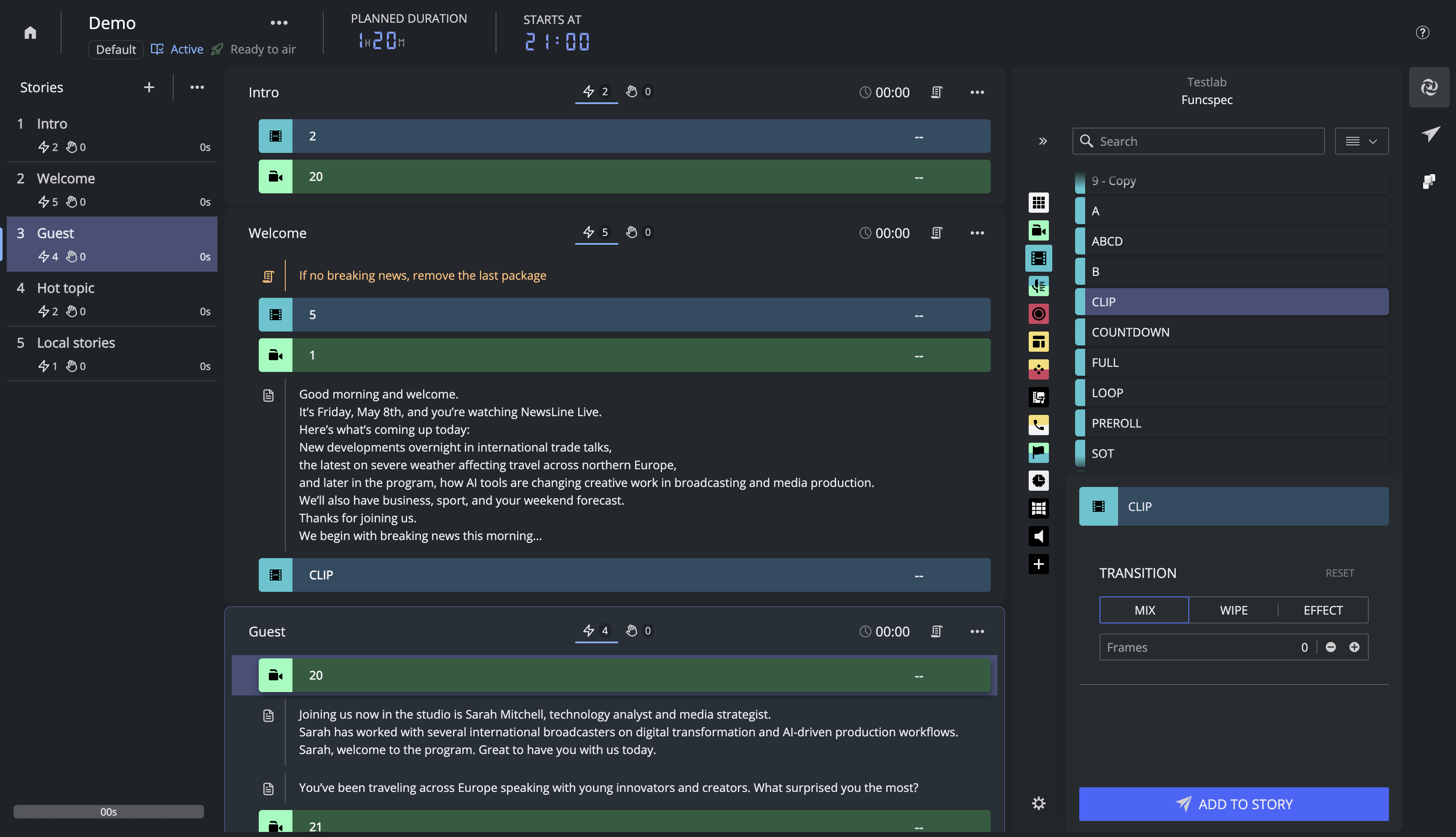The image size is (1456, 837).
Task: Filter templates by clock type
Action: [1038, 481]
